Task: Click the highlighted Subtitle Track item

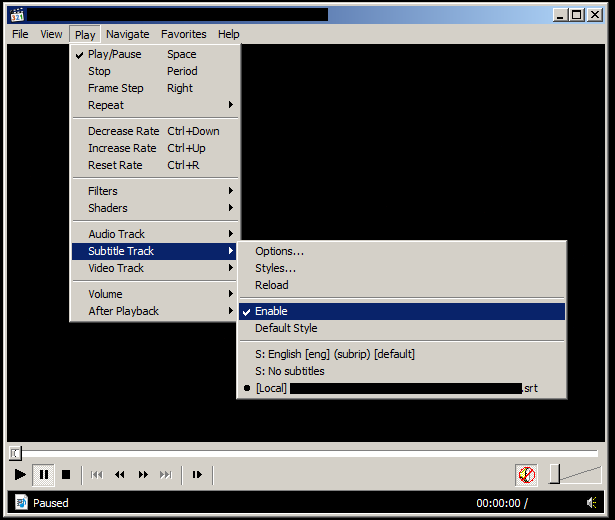Action: [154, 251]
